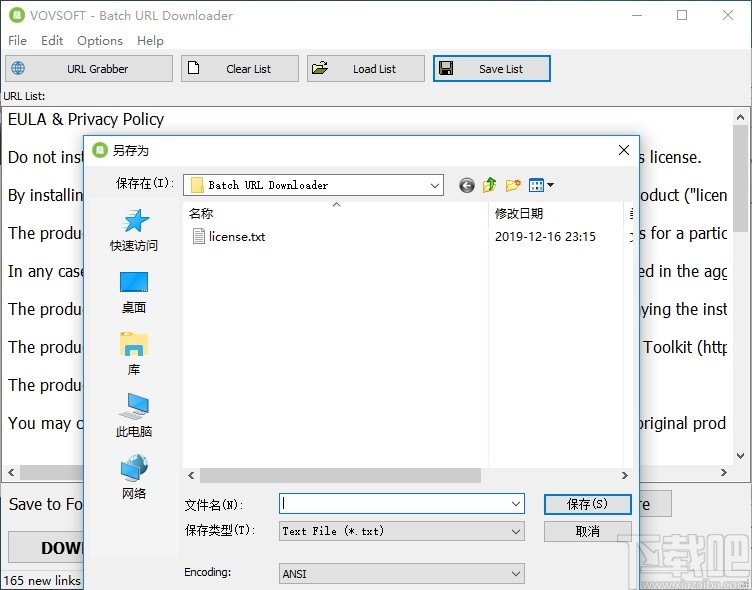Select Libraries in the places sidebar
The width and height of the screenshot is (752, 590).
[x=134, y=354]
